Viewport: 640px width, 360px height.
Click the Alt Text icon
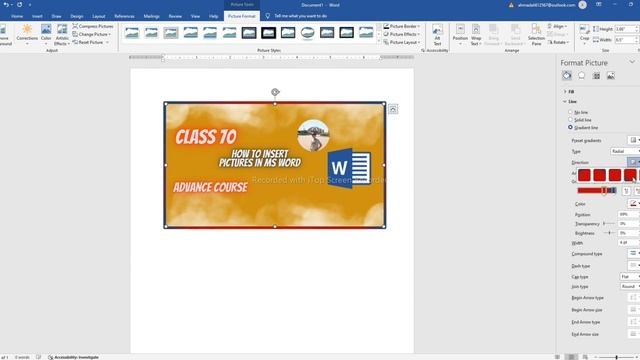coord(437,34)
